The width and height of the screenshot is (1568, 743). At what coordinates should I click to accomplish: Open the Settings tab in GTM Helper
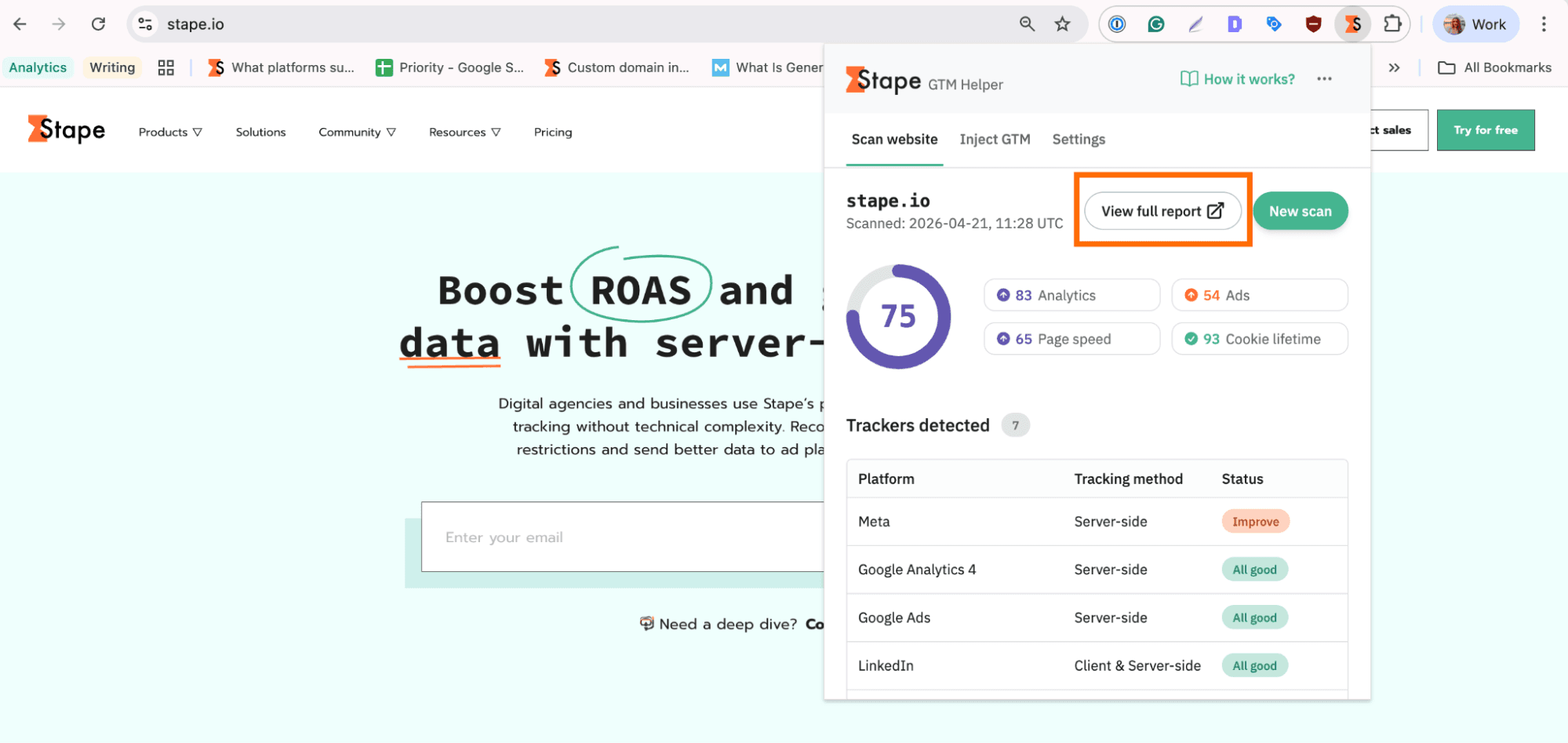(x=1079, y=139)
